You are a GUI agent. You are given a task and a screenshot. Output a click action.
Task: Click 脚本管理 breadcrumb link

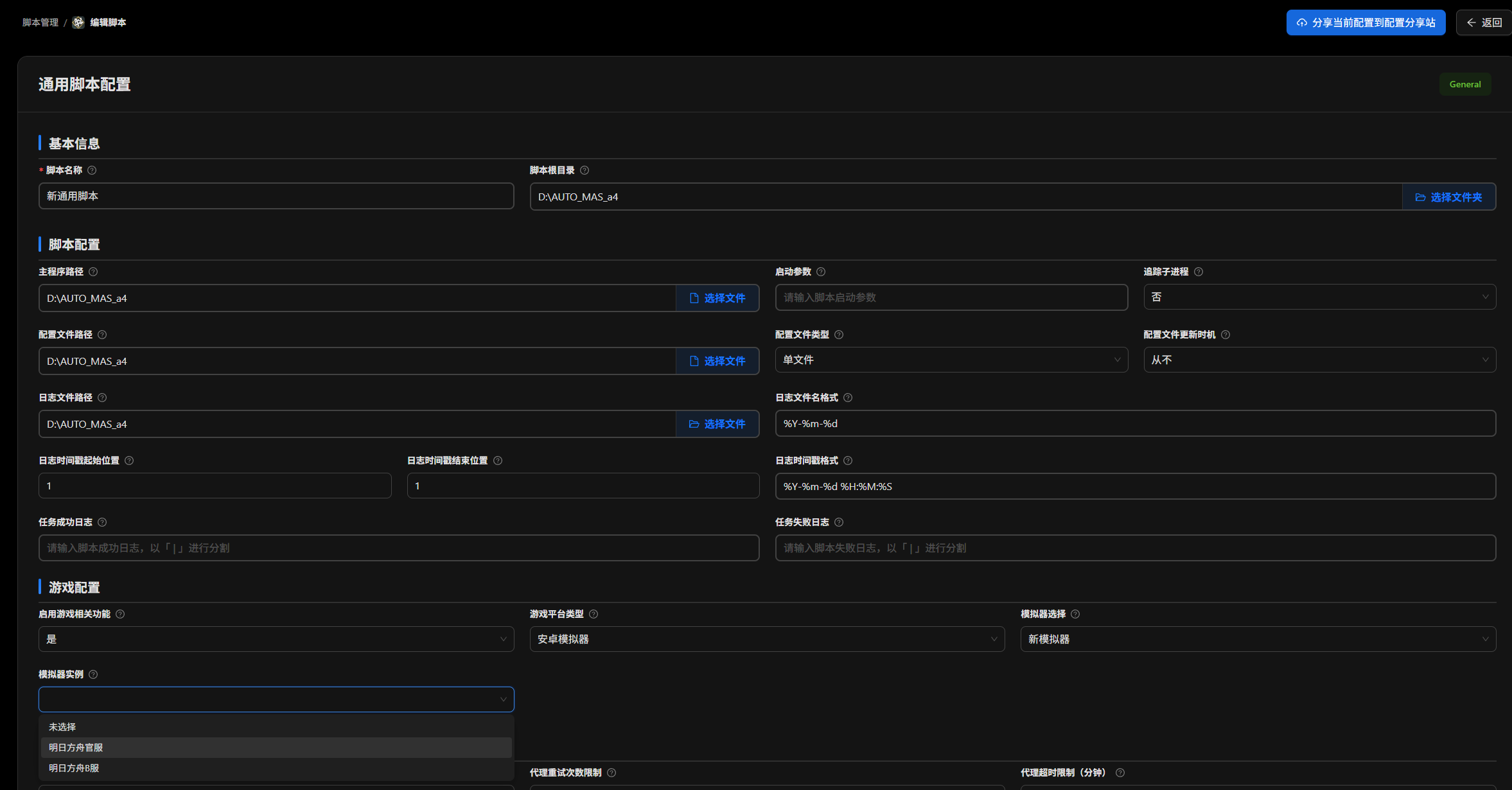coord(40,22)
